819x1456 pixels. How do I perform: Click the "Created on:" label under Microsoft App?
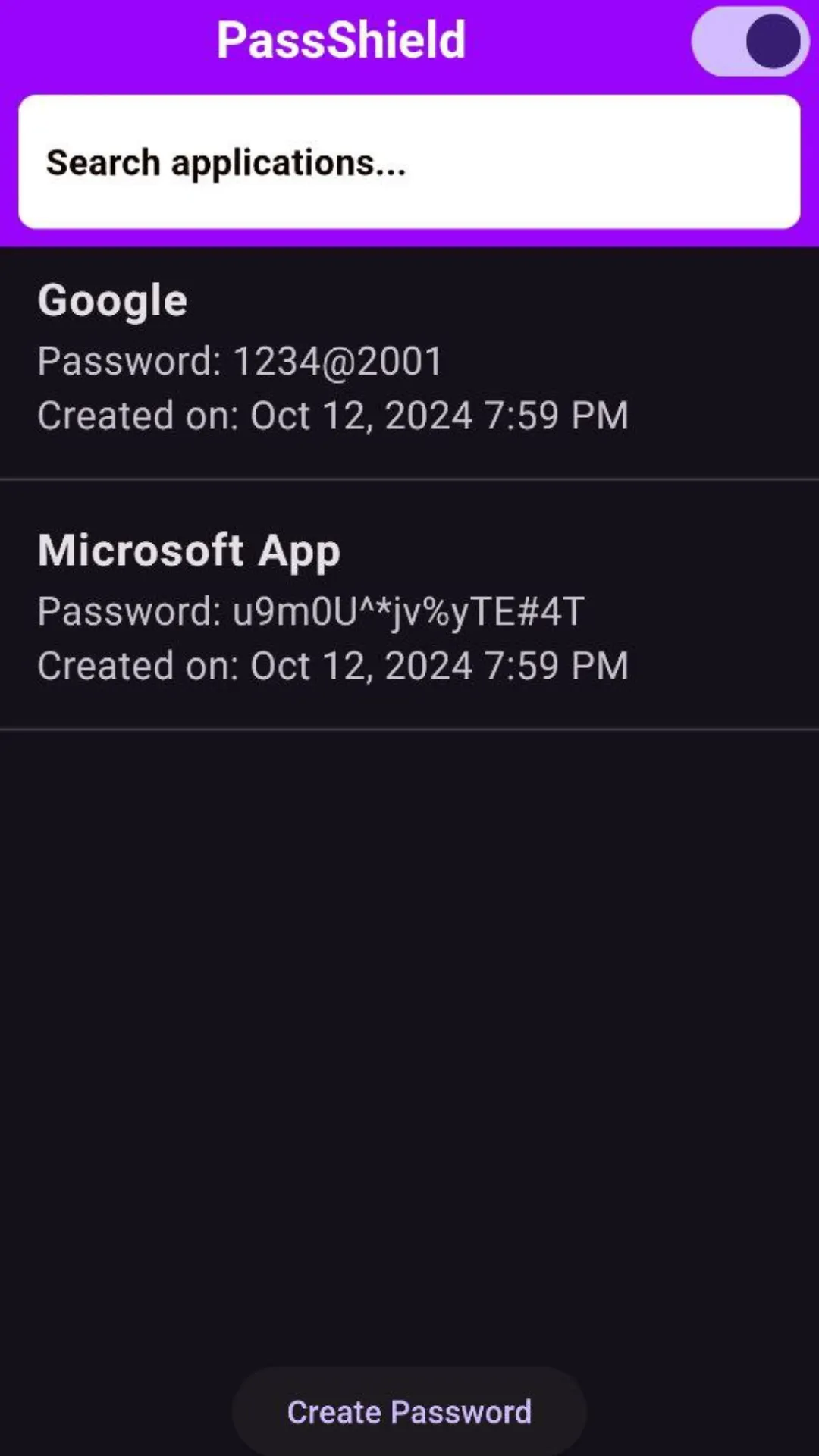138,667
